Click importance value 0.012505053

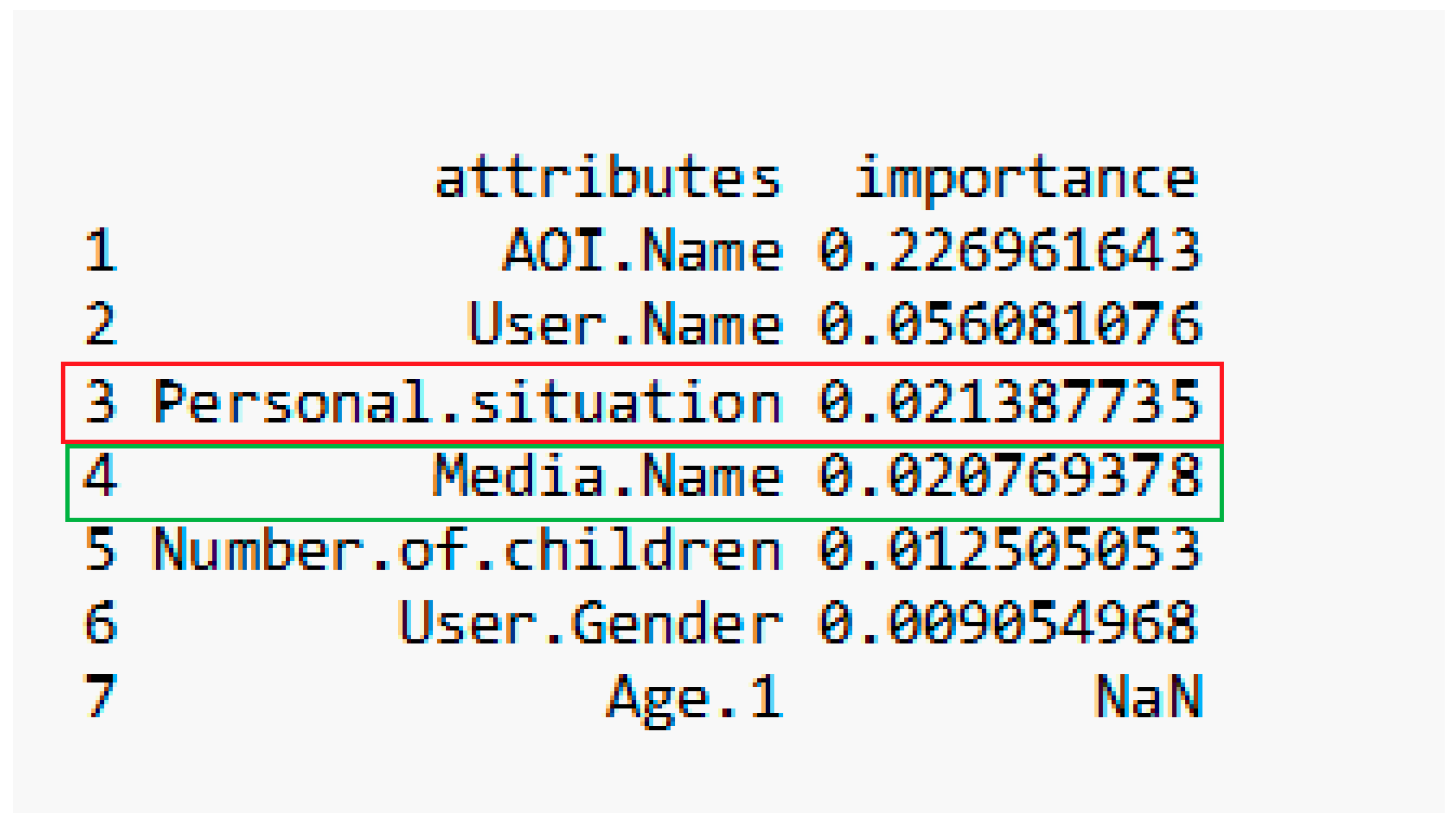[1009, 549]
